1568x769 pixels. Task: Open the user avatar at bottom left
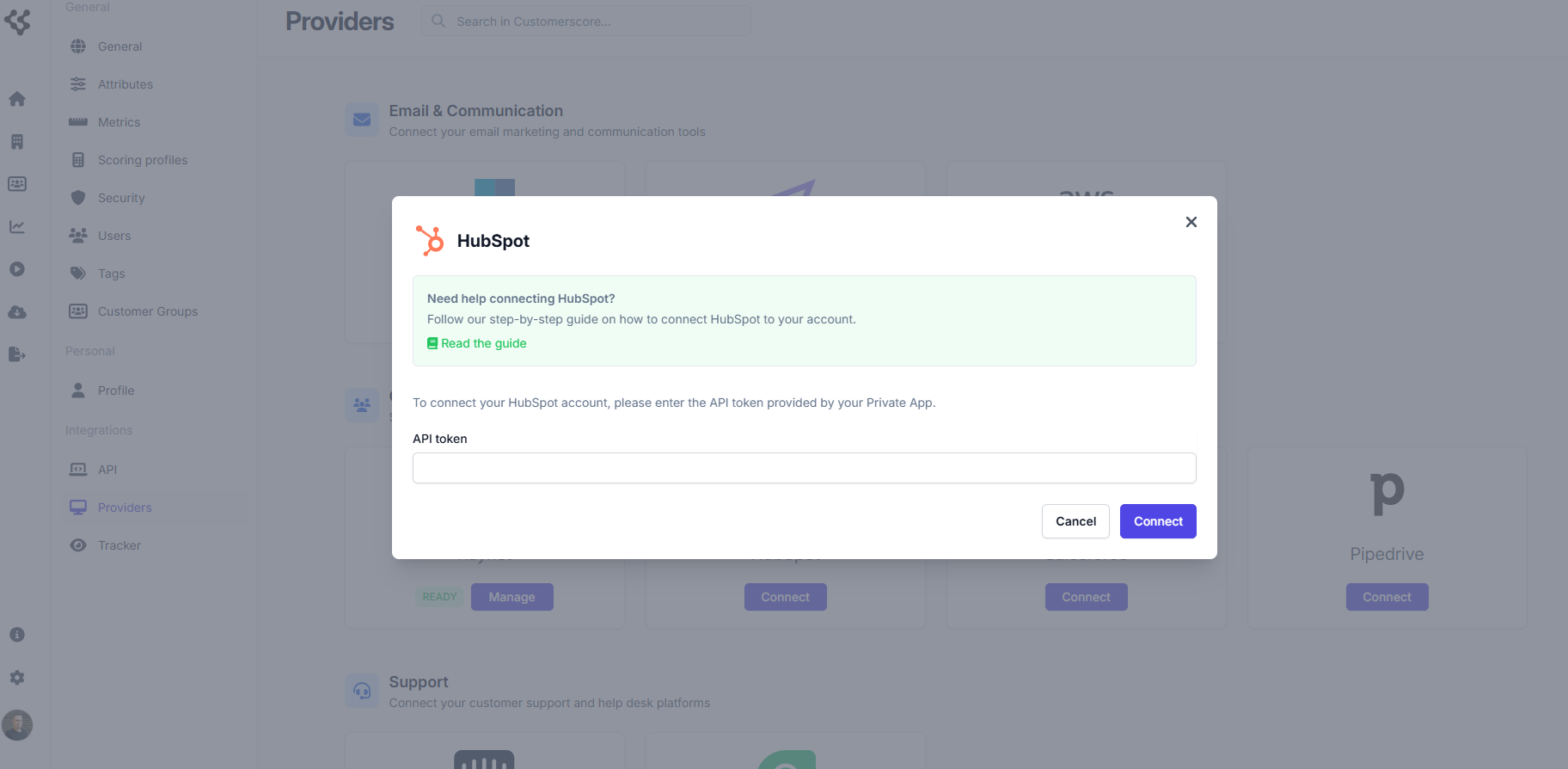click(17, 725)
